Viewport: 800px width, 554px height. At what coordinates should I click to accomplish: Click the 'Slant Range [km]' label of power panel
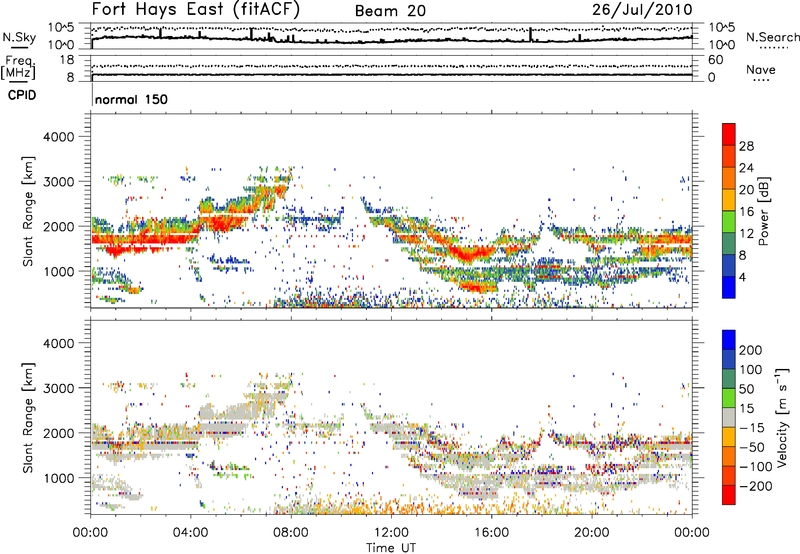click(28, 211)
